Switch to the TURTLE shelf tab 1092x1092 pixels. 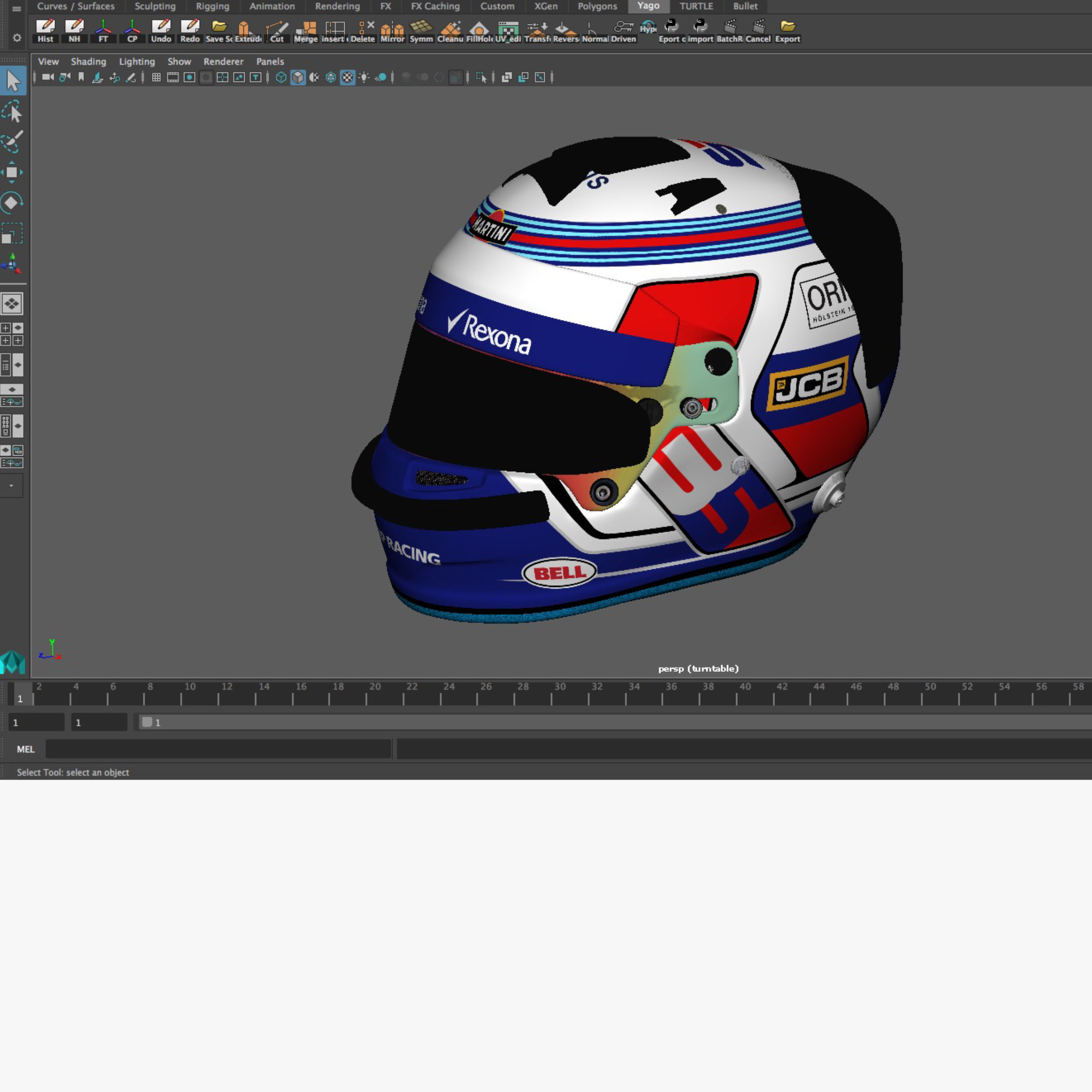click(696, 6)
